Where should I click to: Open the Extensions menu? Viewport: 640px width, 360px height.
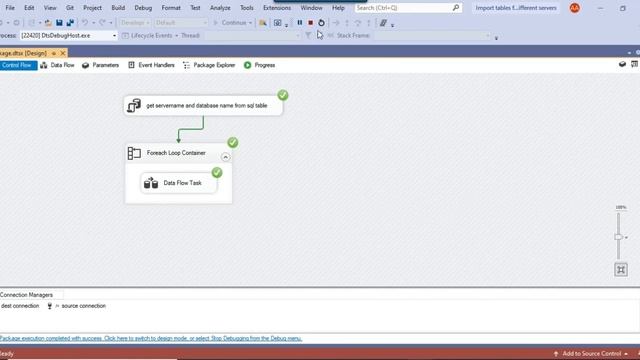point(277,8)
